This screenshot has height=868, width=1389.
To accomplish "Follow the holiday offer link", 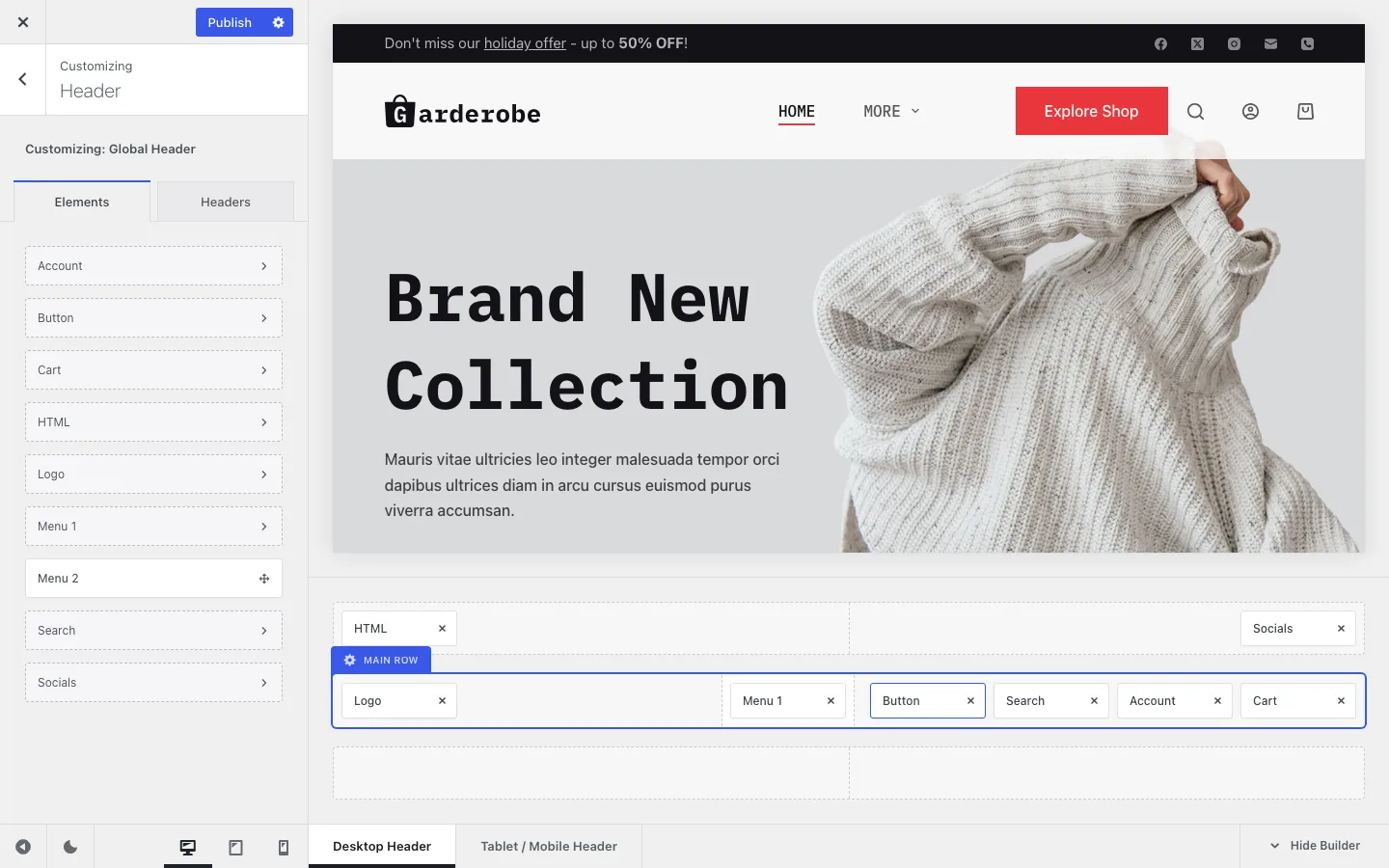I will tap(525, 43).
